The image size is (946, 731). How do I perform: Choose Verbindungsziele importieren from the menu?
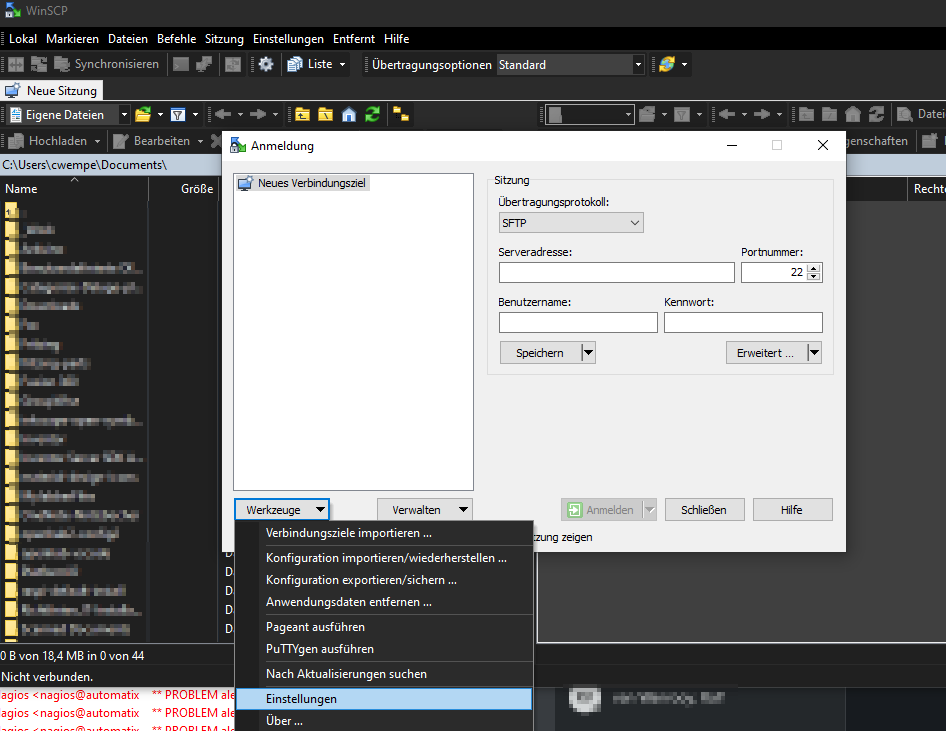pos(384,533)
